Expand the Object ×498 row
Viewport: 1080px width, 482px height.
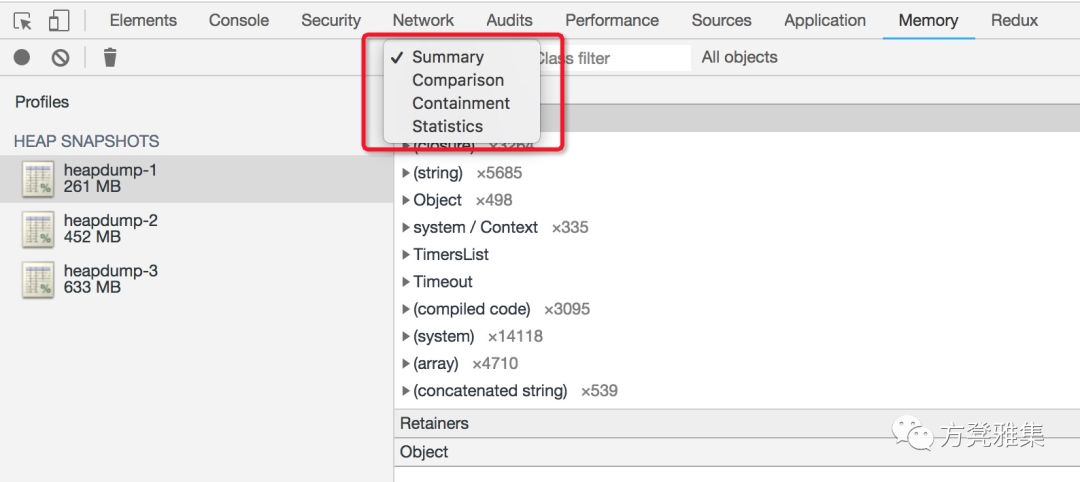coord(406,200)
